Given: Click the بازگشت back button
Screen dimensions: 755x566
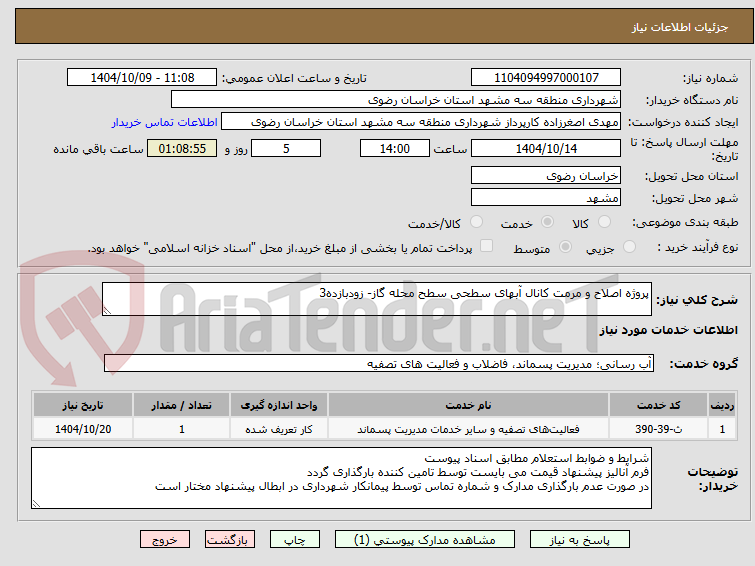Looking at the screenshot, I should (x=229, y=540).
